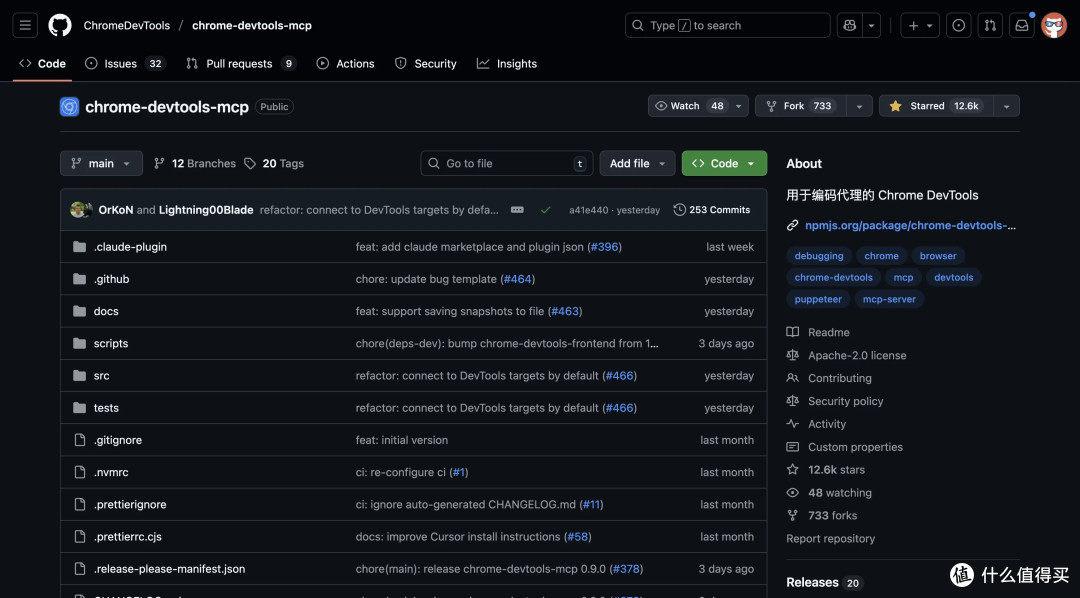The width and height of the screenshot is (1080, 598).
Task: Open commit hash a41e440
Action: [588, 210]
